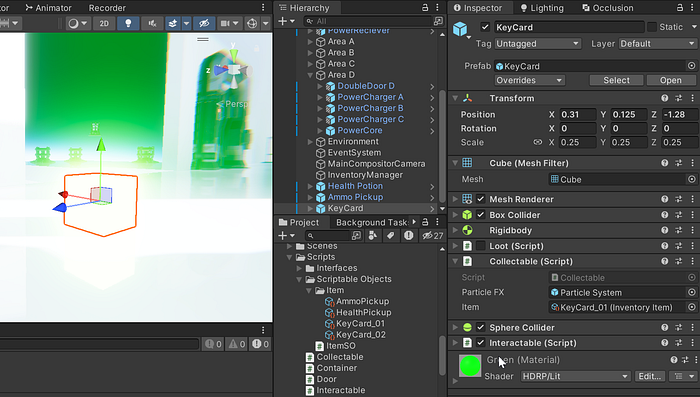
Task: Toggle hidden packages count 27 icon
Action: [433, 235]
